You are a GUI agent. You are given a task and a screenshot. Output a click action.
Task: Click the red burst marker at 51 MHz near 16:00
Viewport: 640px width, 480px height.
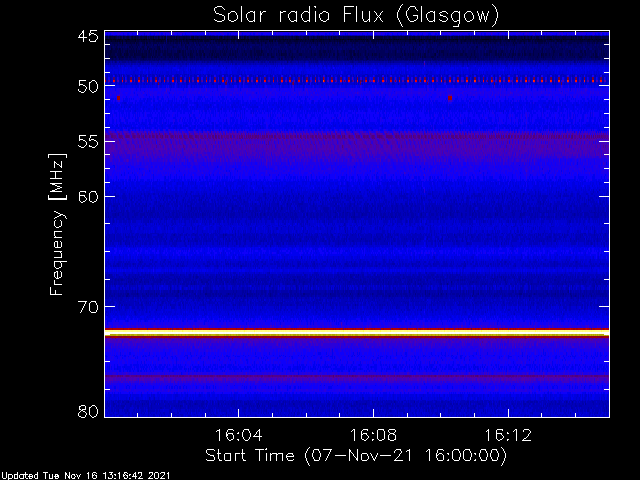(x=118, y=98)
